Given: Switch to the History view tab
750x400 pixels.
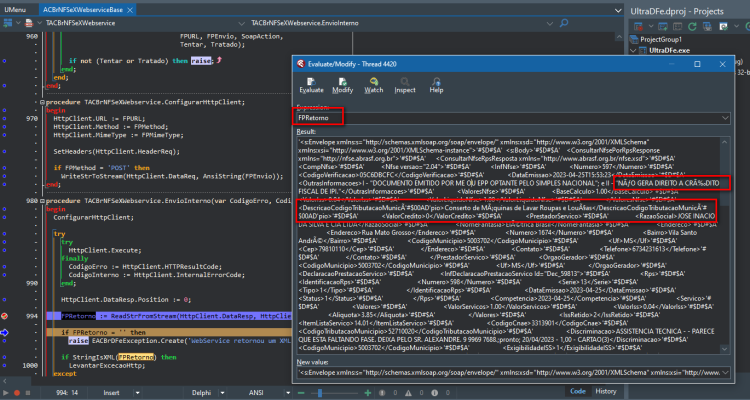Looking at the screenshot, I should [x=606, y=391].
